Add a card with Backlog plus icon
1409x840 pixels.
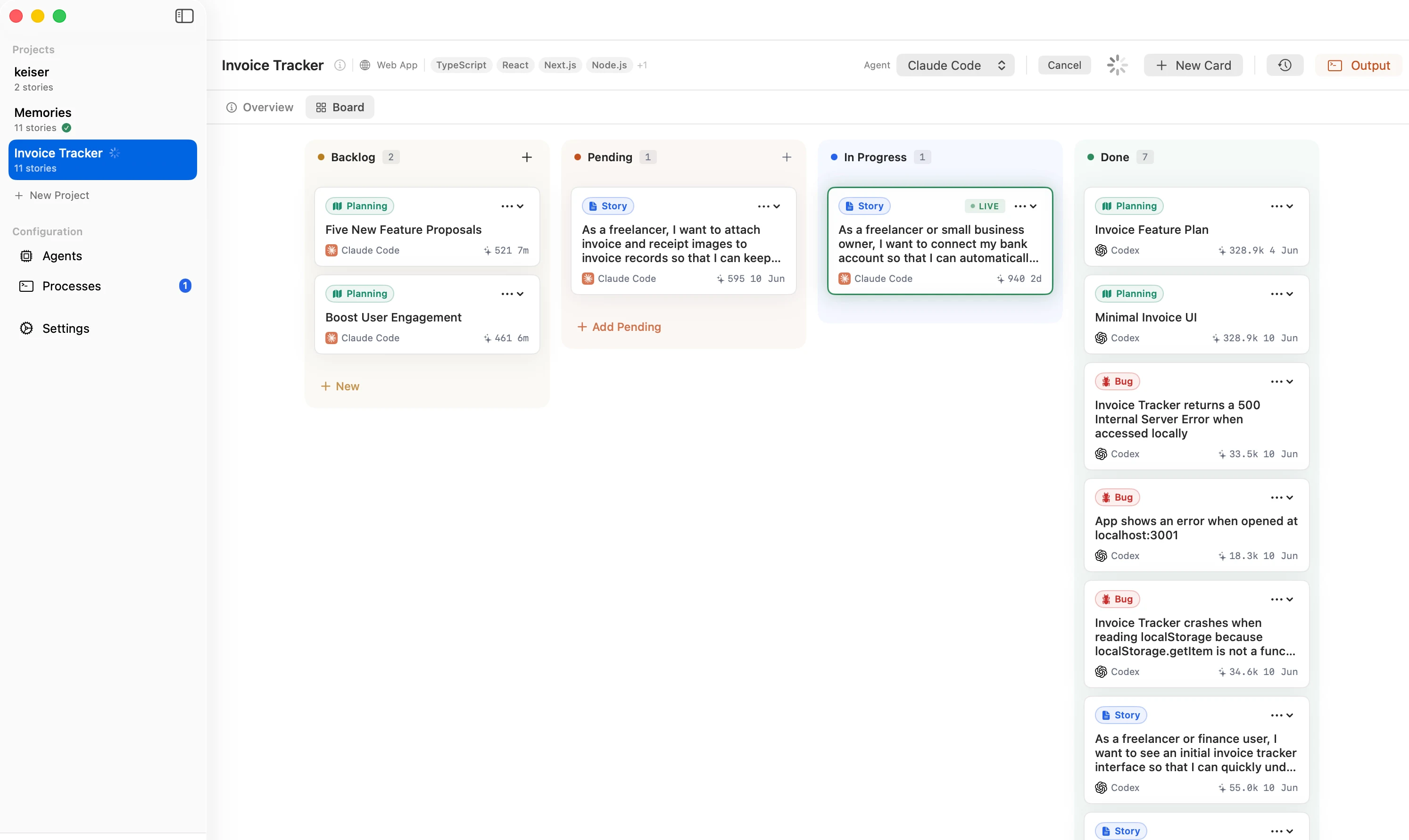click(x=526, y=157)
